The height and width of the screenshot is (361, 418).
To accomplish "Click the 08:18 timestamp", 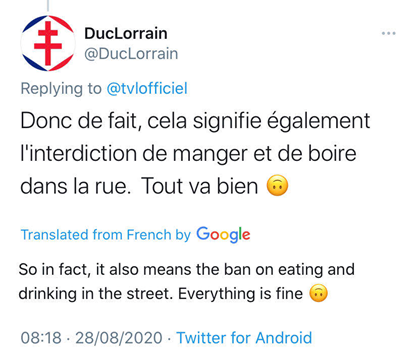I will (x=41, y=338).
